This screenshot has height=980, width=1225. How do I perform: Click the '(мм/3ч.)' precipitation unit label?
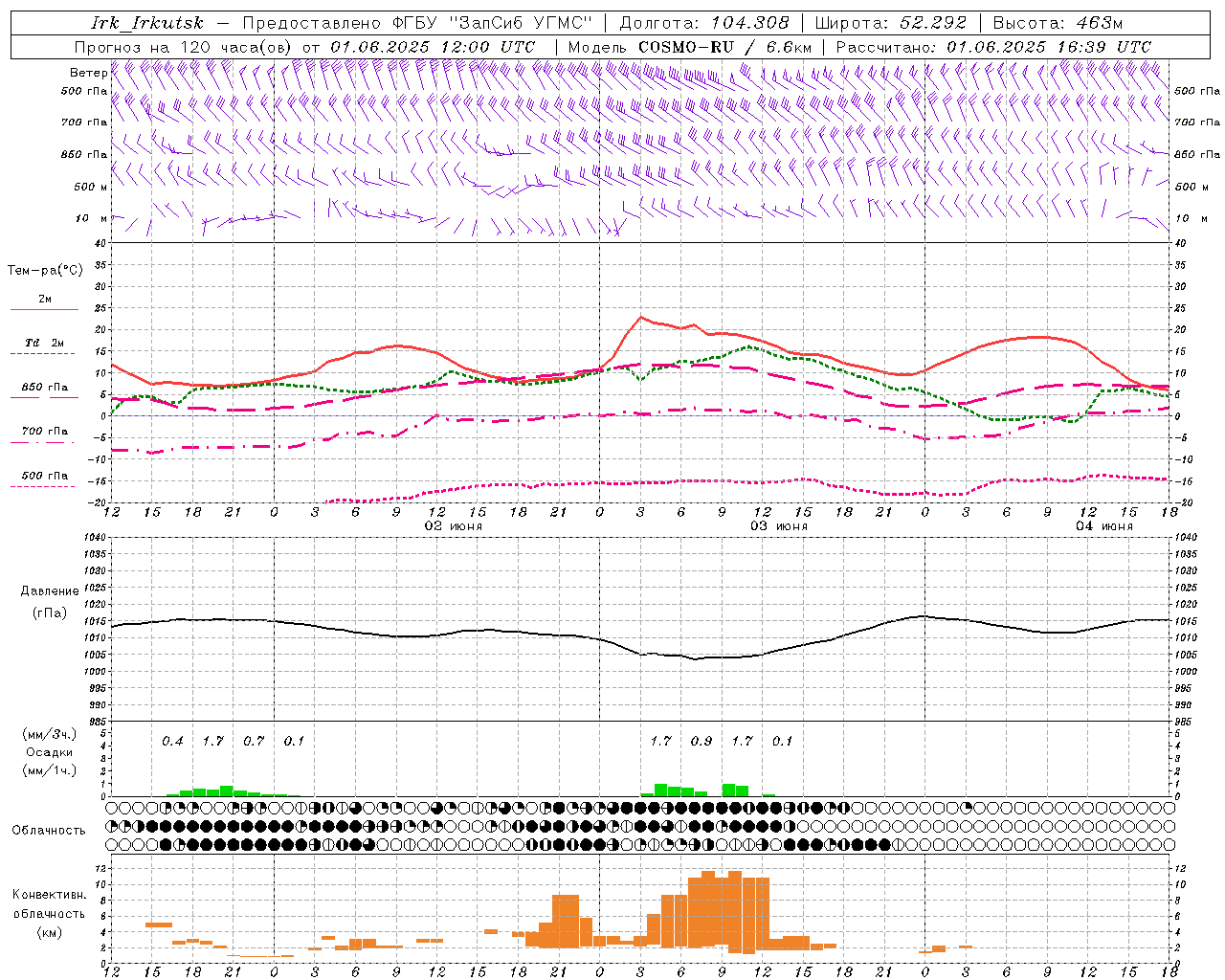click(x=50, y=734)
